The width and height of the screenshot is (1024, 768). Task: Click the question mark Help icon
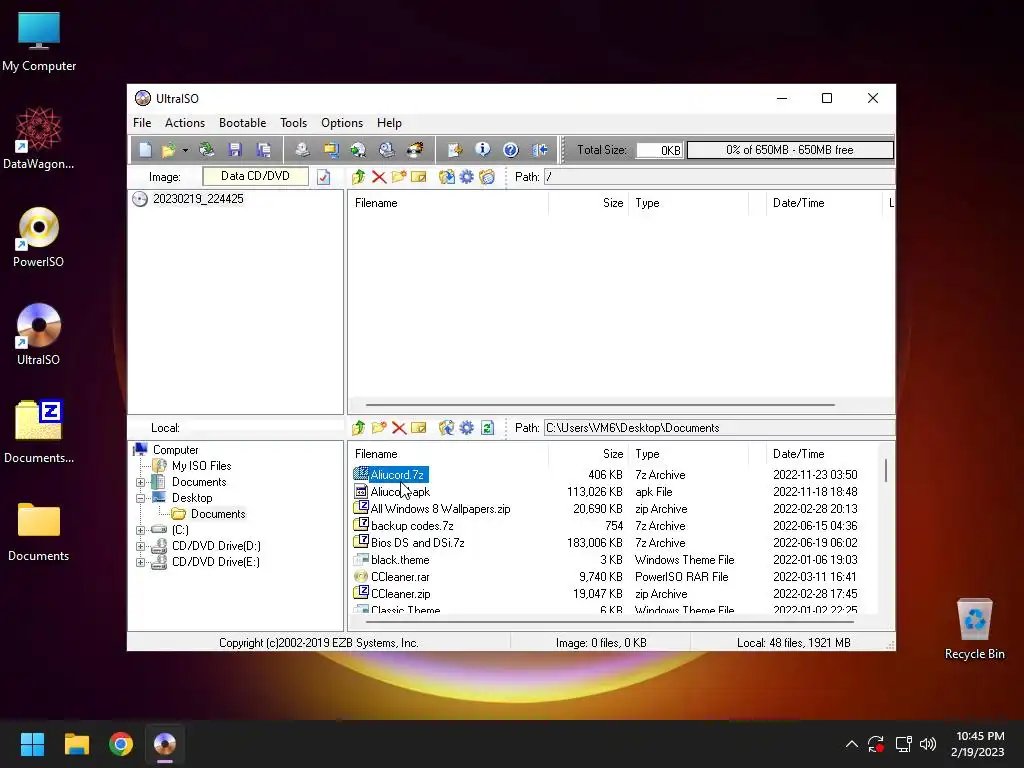coord(511,150)
